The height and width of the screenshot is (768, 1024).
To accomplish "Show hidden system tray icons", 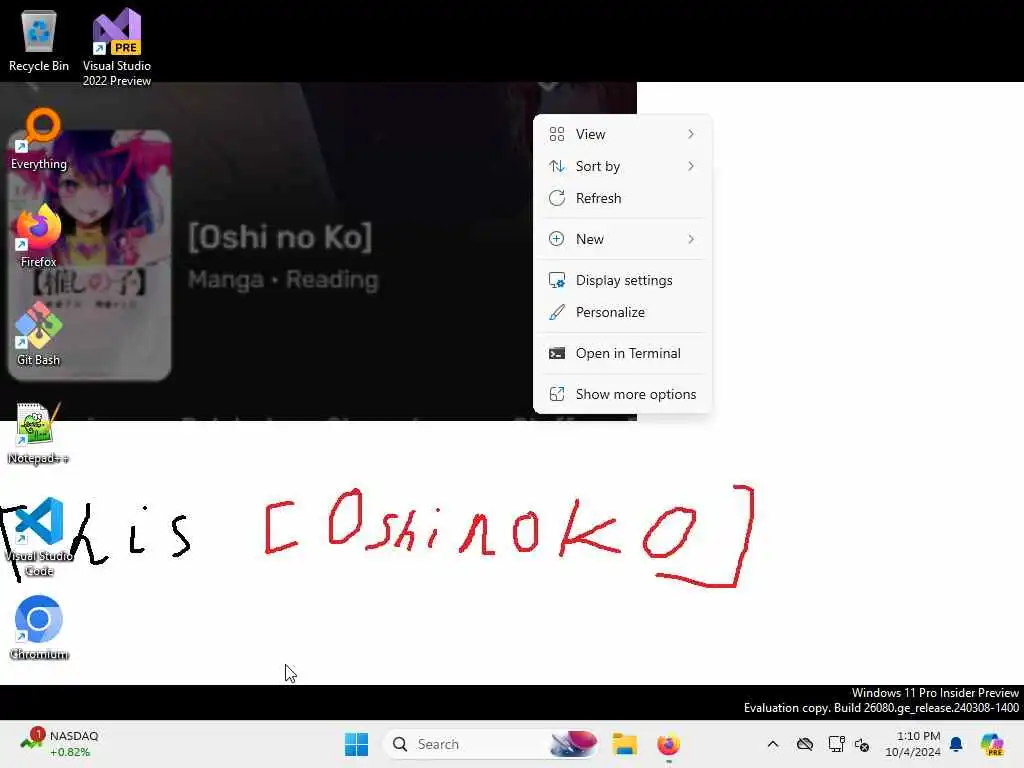I will click(773, 744).
